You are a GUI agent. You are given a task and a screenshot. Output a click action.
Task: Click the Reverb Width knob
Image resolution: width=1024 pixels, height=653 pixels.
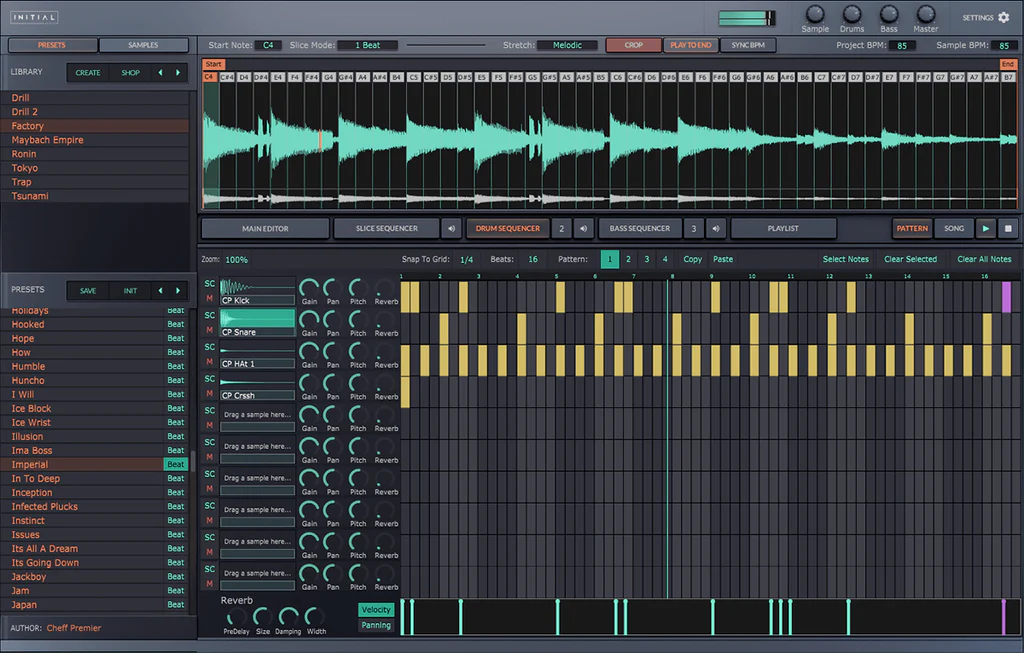coord(315,617)
